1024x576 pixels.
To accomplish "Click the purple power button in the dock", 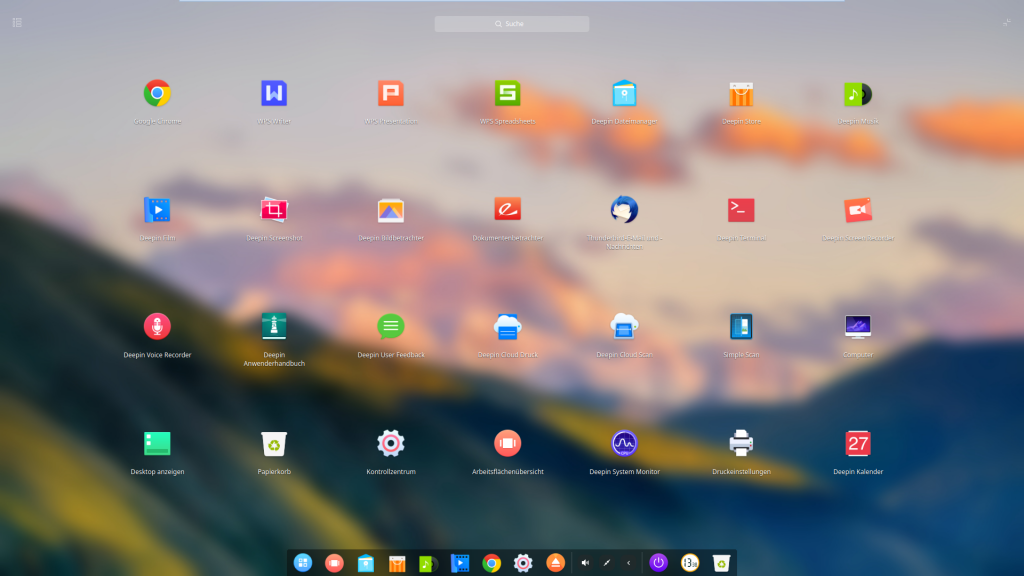I will click(x=657, y=563).
